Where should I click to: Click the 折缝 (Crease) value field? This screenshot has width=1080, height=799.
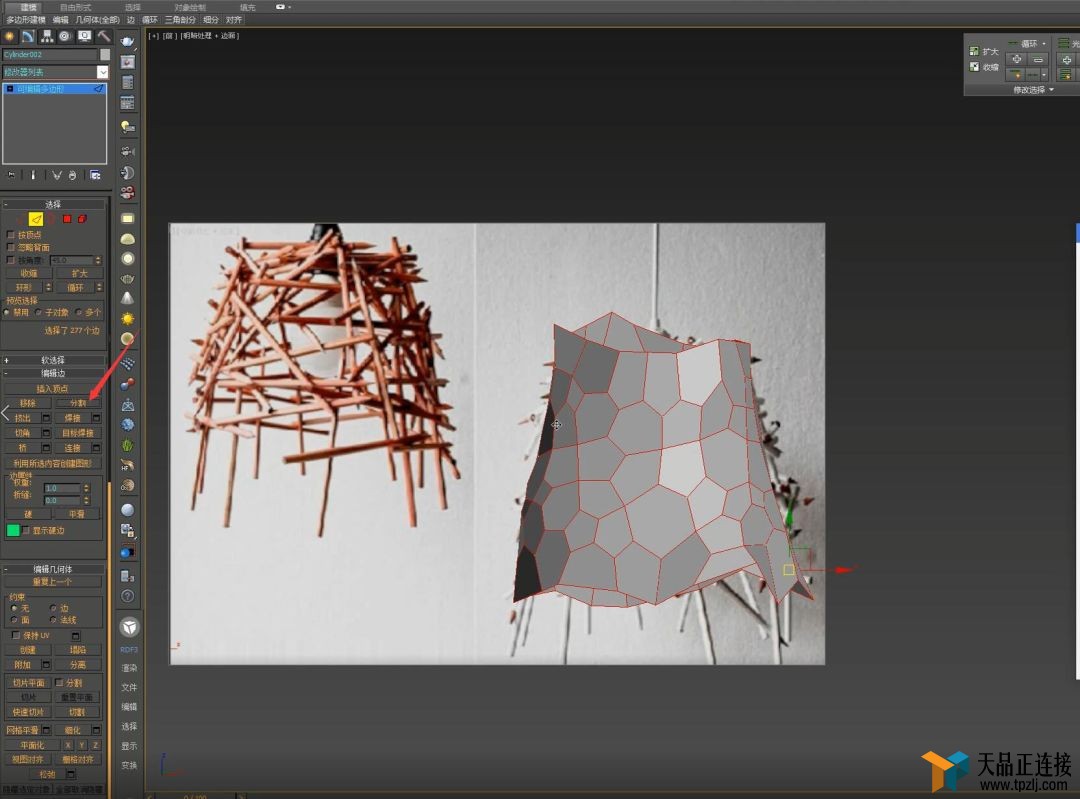(62, 501)
